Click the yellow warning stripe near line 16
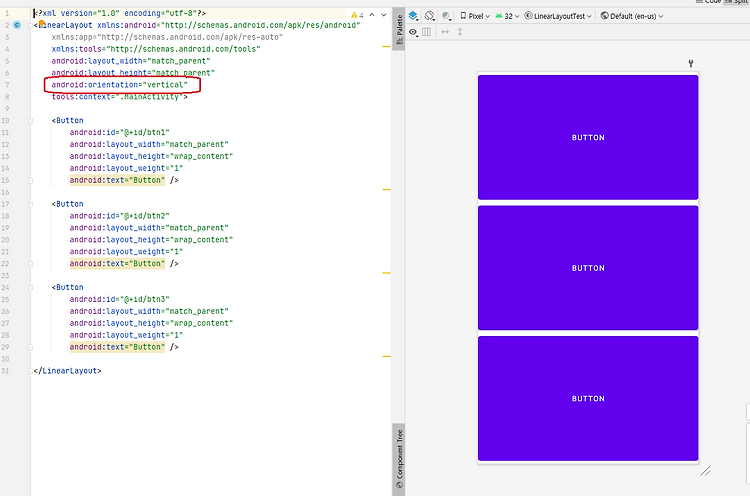 pyautogui.click(x=386, y=189)
